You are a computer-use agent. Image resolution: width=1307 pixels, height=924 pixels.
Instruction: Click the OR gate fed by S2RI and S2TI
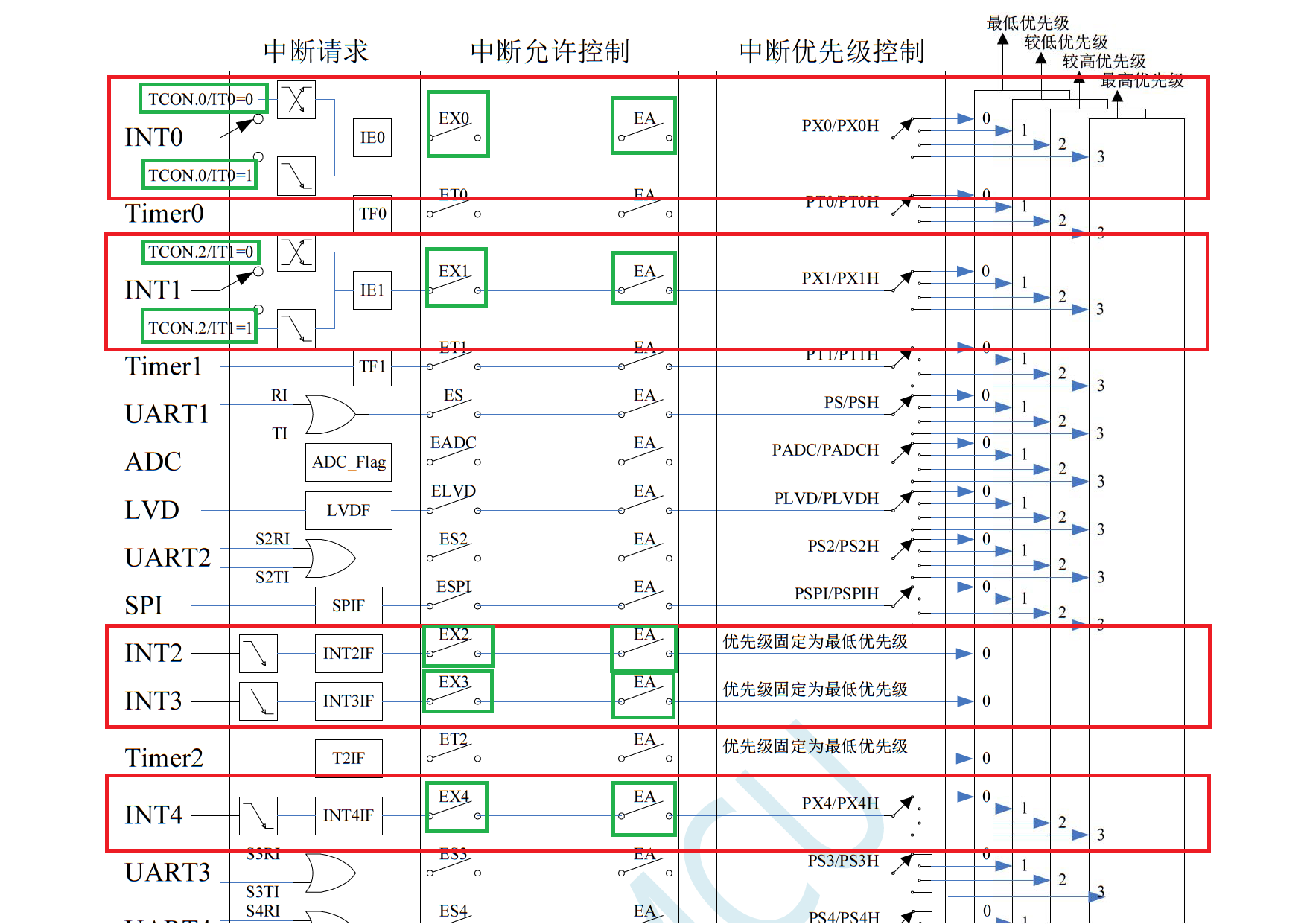click(331, 558)
